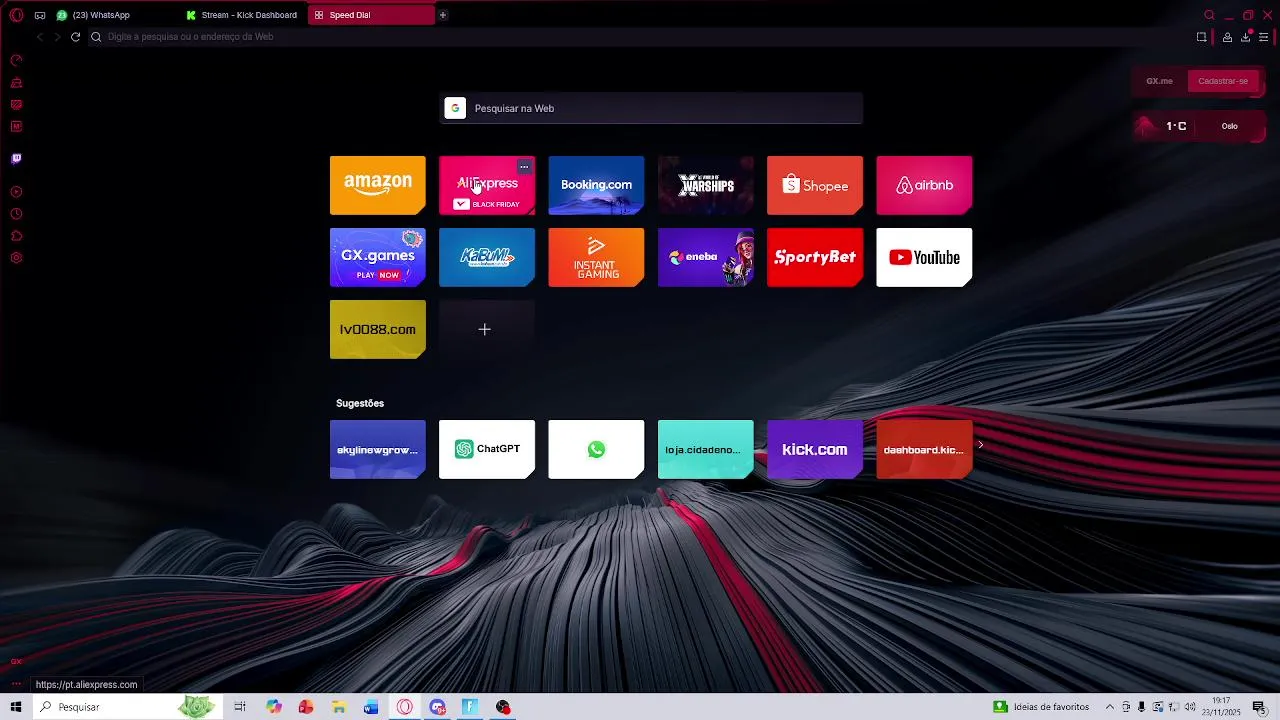This screenshot has height=720, width=1280.
Task: Open the lv0088.com tile
Action: [x=378, y=329]
